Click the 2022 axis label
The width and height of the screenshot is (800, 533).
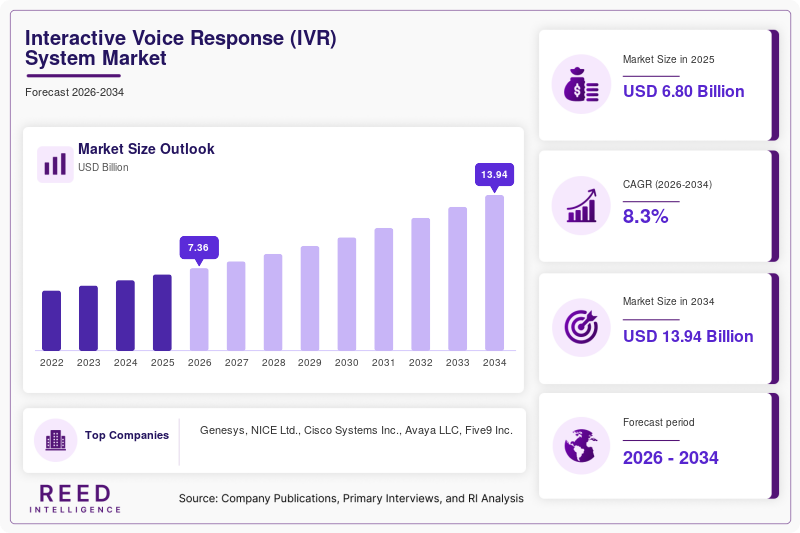(52, 363)
